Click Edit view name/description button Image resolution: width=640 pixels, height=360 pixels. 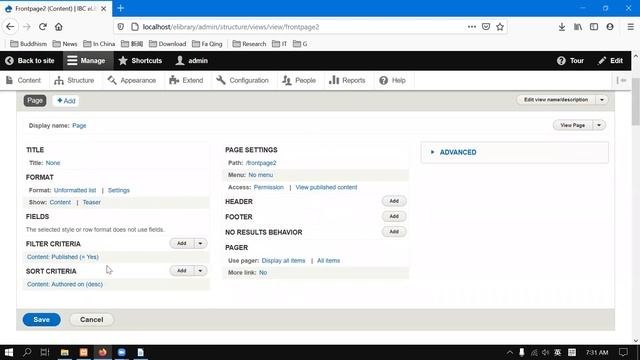556,100
